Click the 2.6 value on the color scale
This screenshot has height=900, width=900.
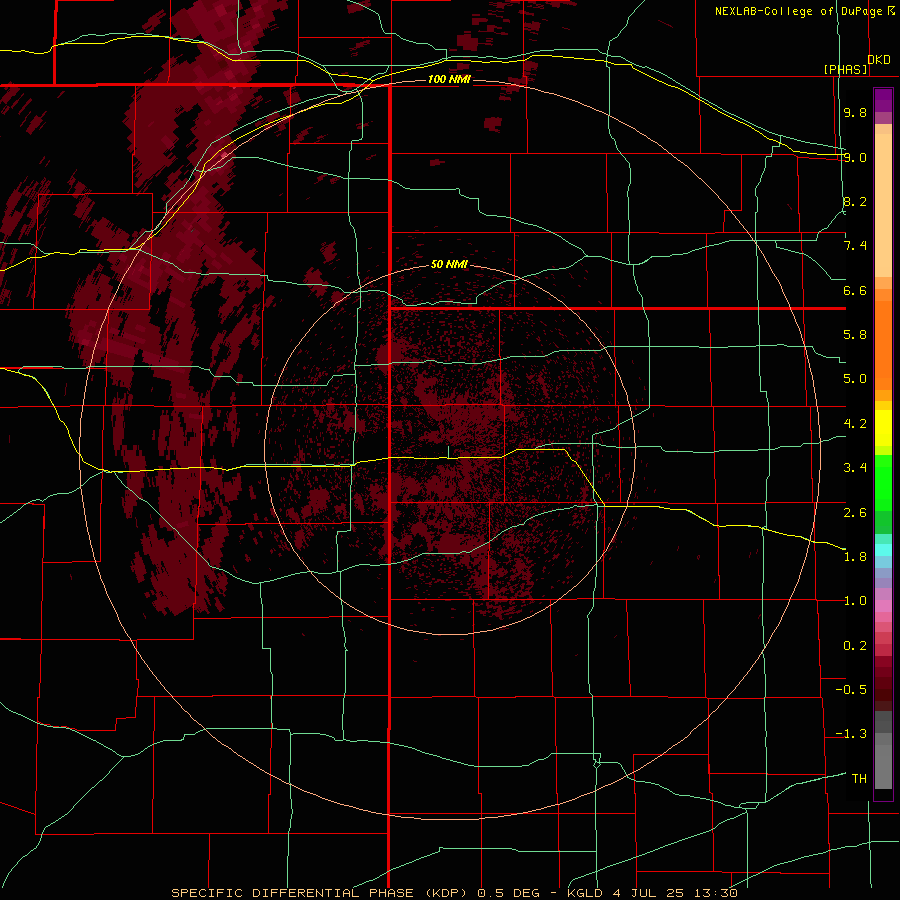[x=855, y=513]
